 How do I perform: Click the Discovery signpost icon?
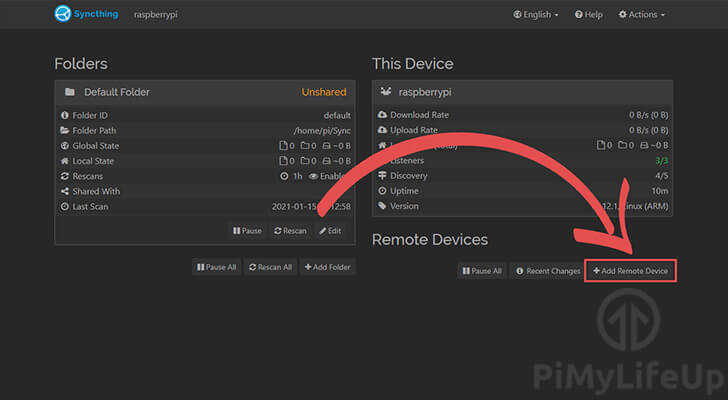pos(382,175)
